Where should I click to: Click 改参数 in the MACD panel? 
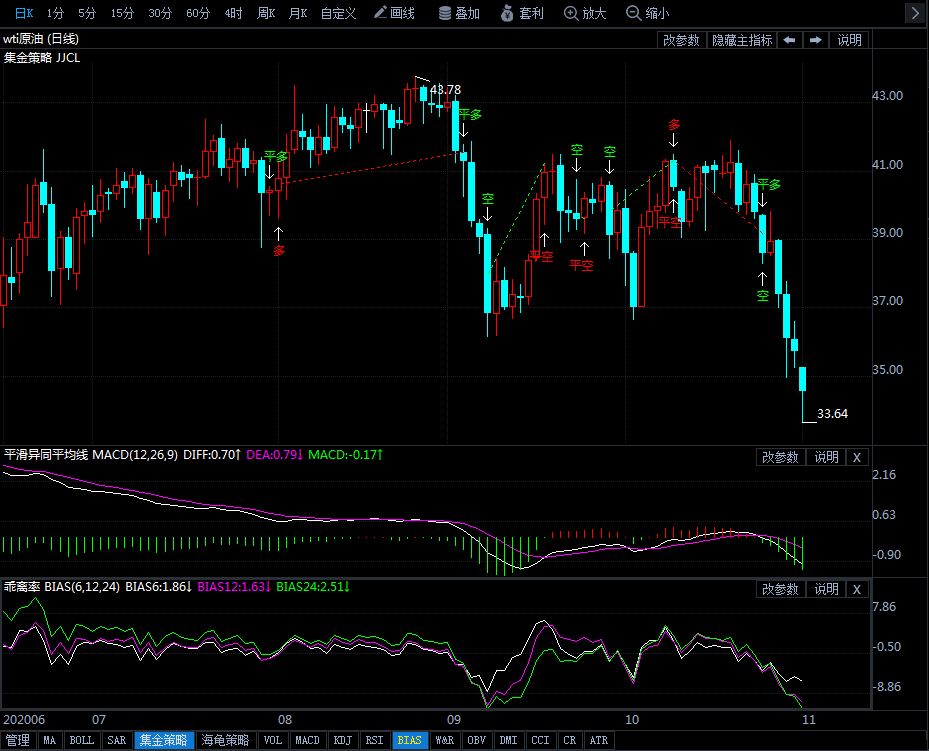click(x=780, y=457)
